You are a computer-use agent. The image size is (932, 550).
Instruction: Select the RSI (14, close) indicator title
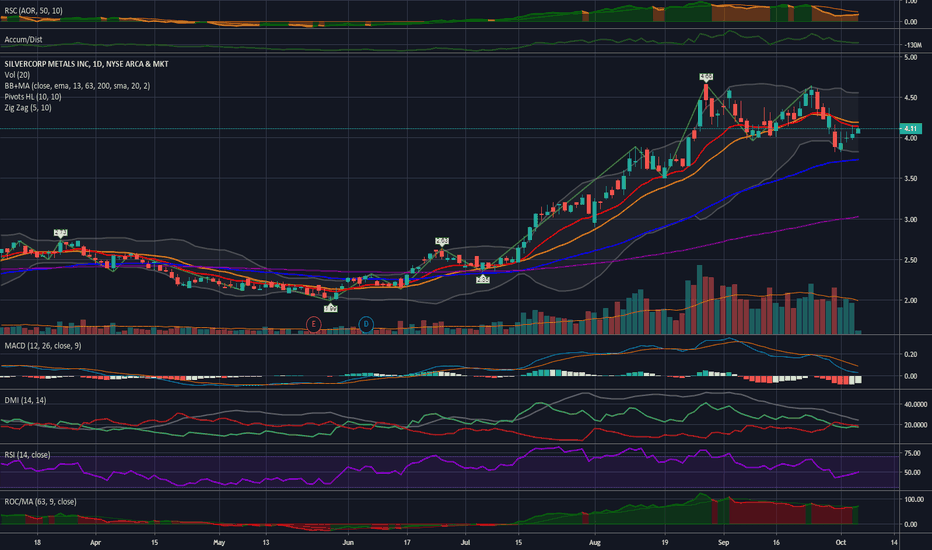pyautogui.click(x=27, y=454)
